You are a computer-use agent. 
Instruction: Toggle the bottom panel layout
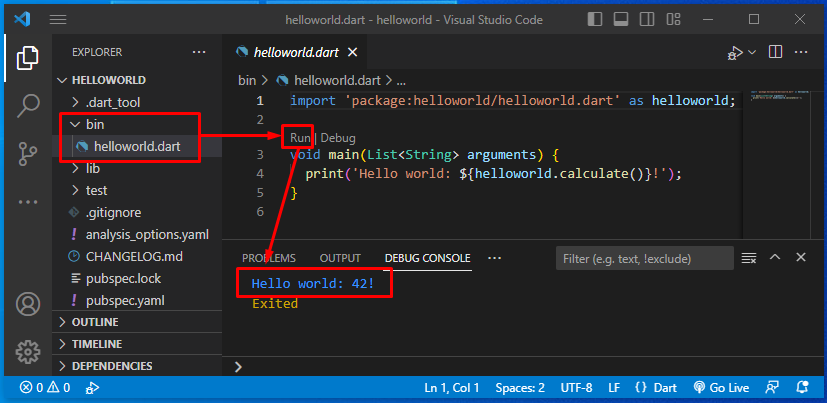(621, 20)
